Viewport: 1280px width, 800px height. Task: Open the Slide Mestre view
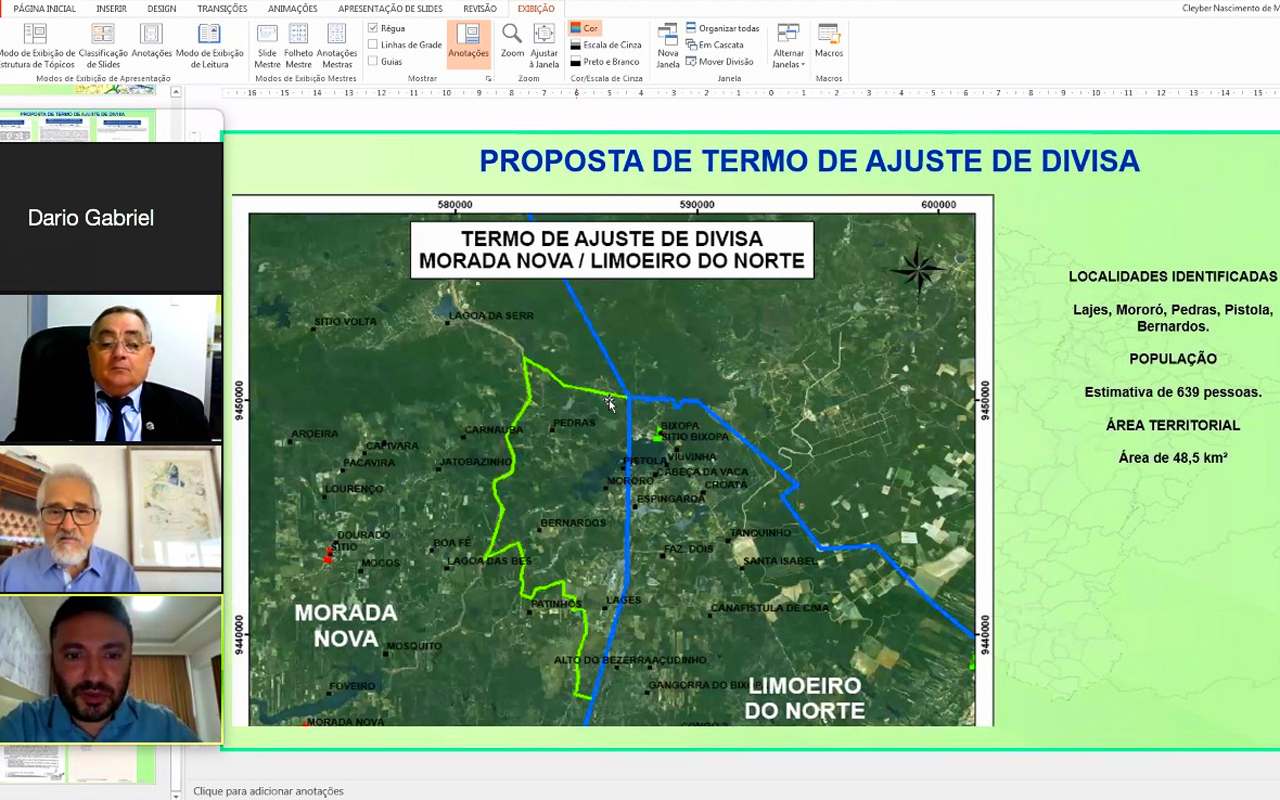(x=267, y=45)
